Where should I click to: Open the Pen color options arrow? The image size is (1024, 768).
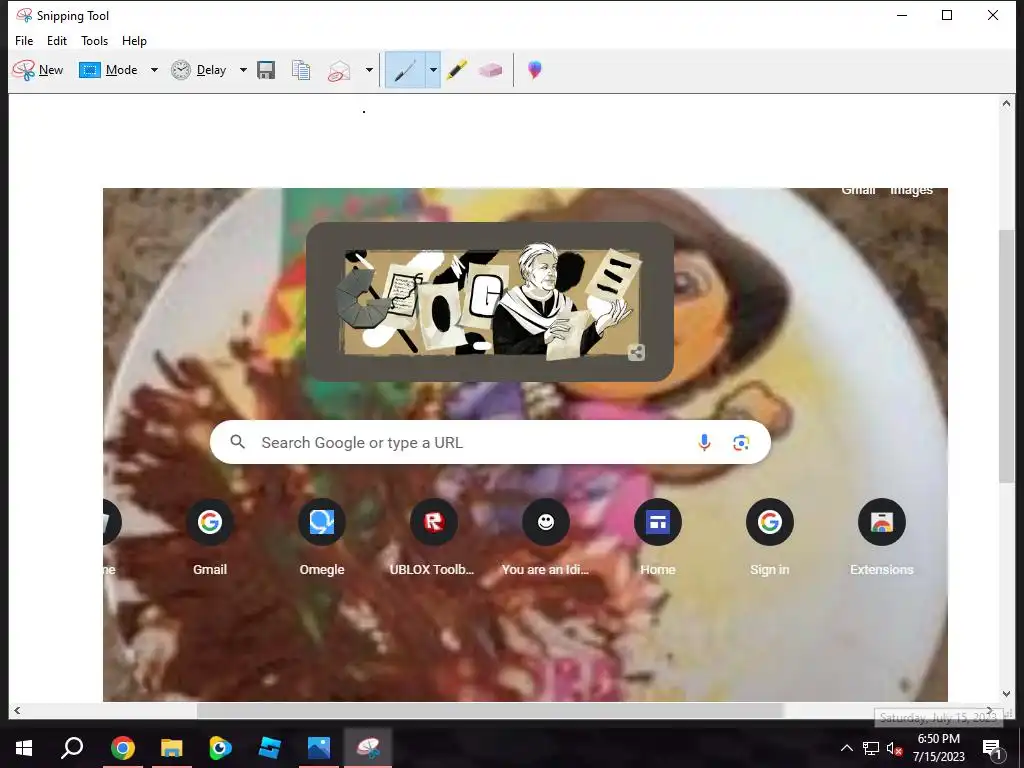click(433, 70)
